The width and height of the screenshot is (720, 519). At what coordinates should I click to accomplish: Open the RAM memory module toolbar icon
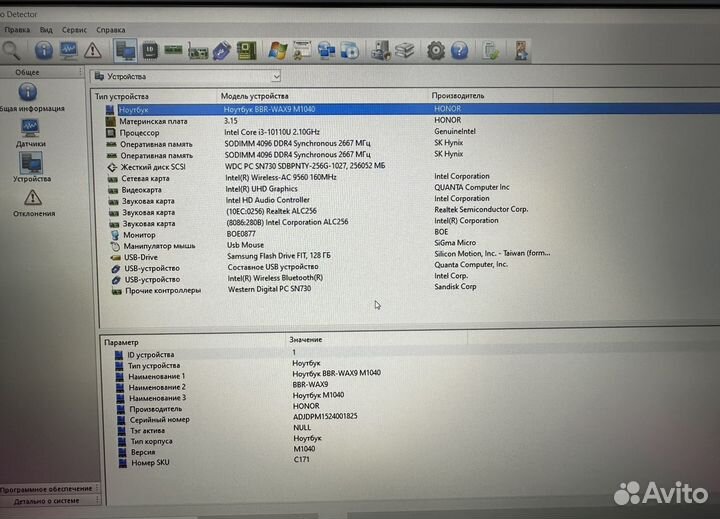coord(173,50)
